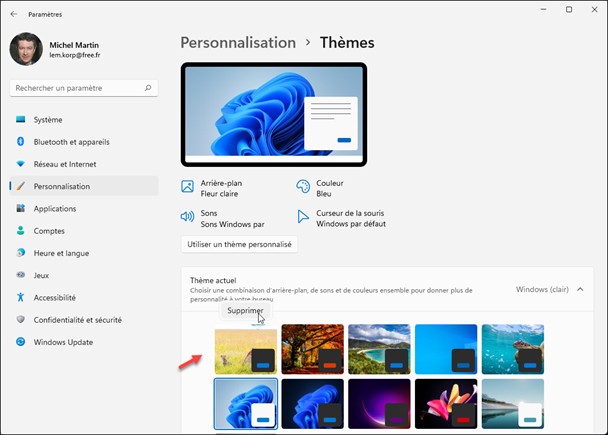The image size is (608, 435).
Task: Go to Windows Update
Action: (84, 342)
